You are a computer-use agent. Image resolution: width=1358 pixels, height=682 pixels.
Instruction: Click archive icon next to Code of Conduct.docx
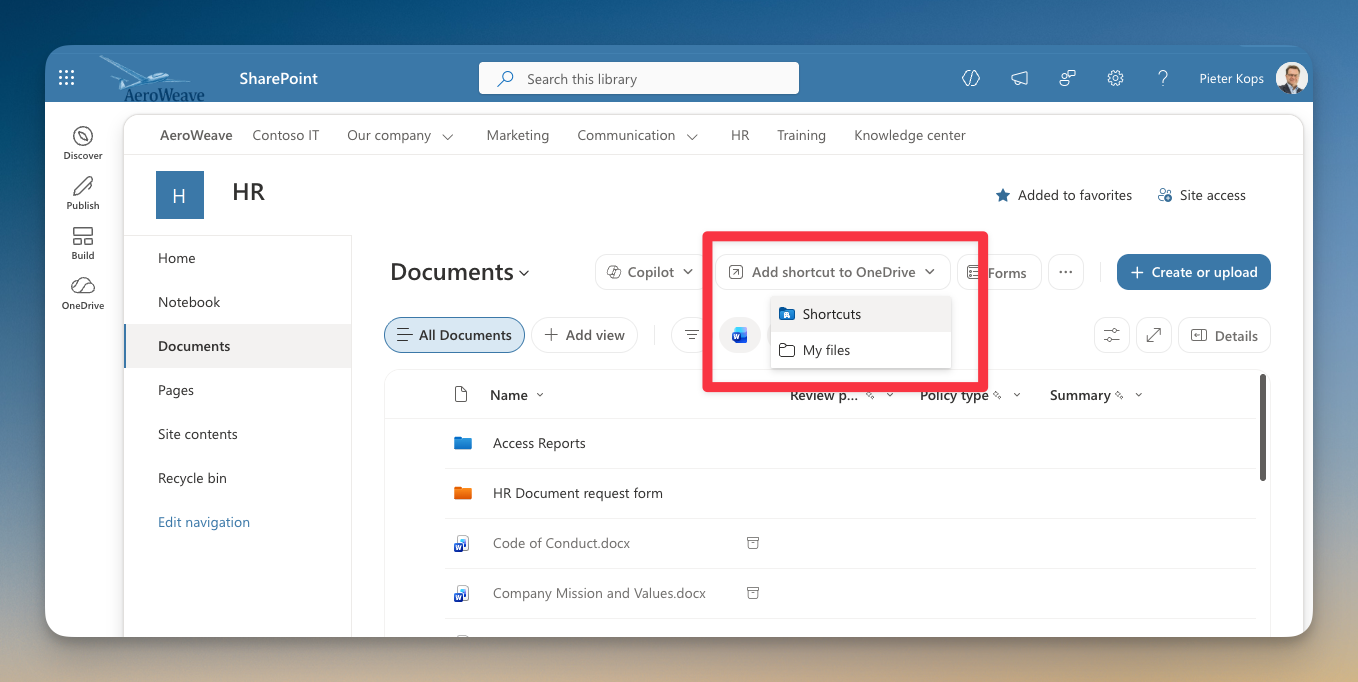click(x=753, y=543)
